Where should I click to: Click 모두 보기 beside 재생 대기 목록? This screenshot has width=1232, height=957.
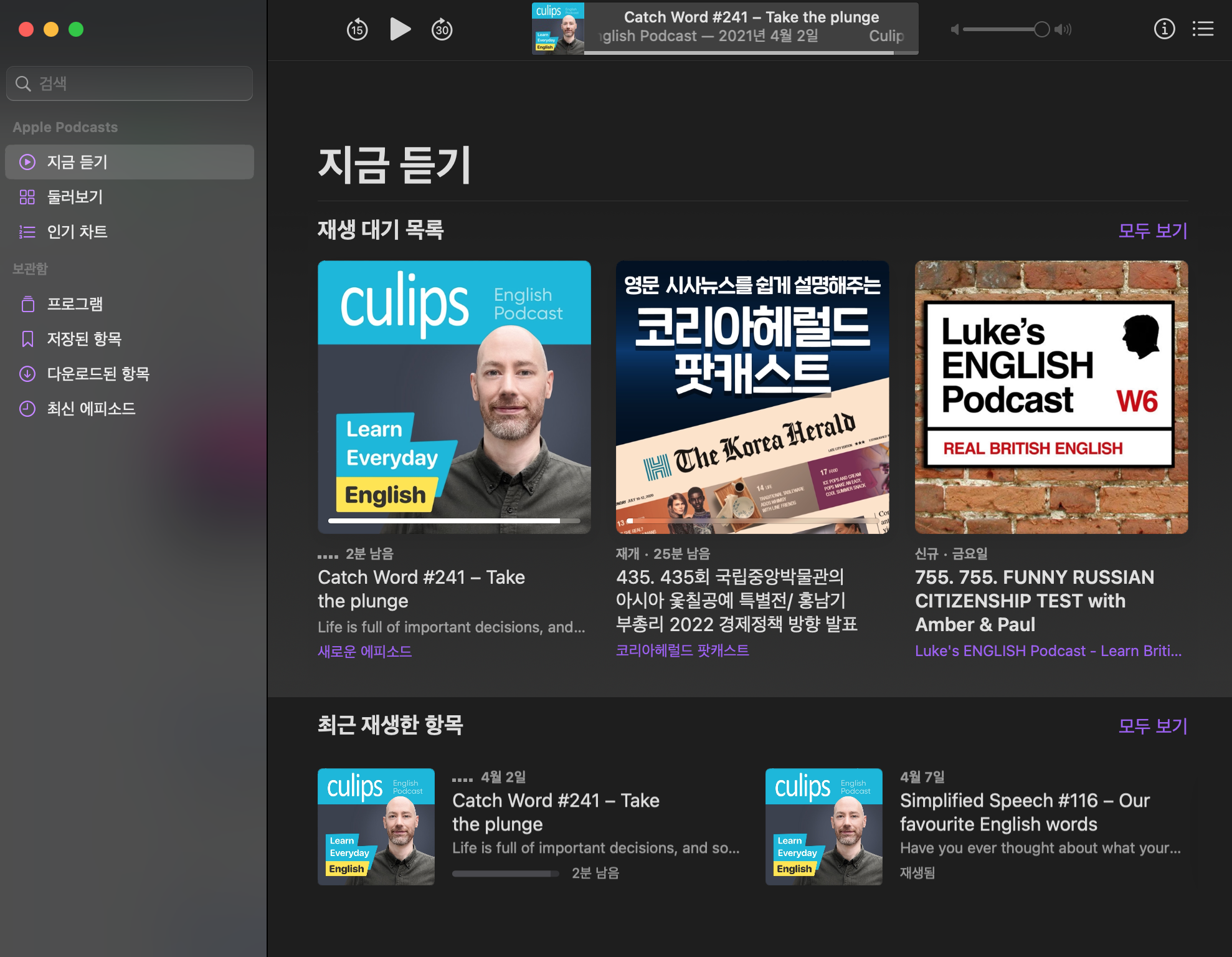[1152, 231]
